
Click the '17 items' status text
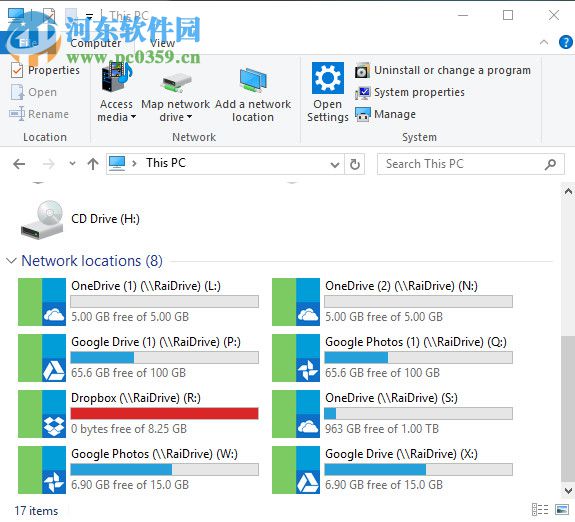pos(36,511)
